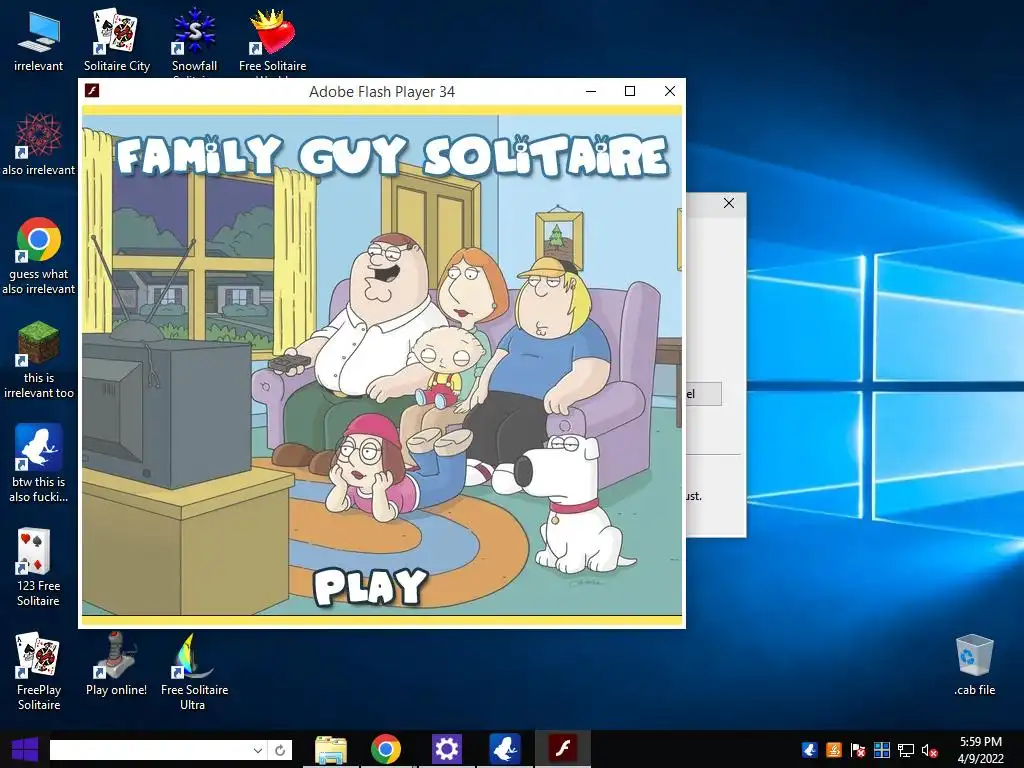Launch Chrome from the taskbar

coord(386,749)
